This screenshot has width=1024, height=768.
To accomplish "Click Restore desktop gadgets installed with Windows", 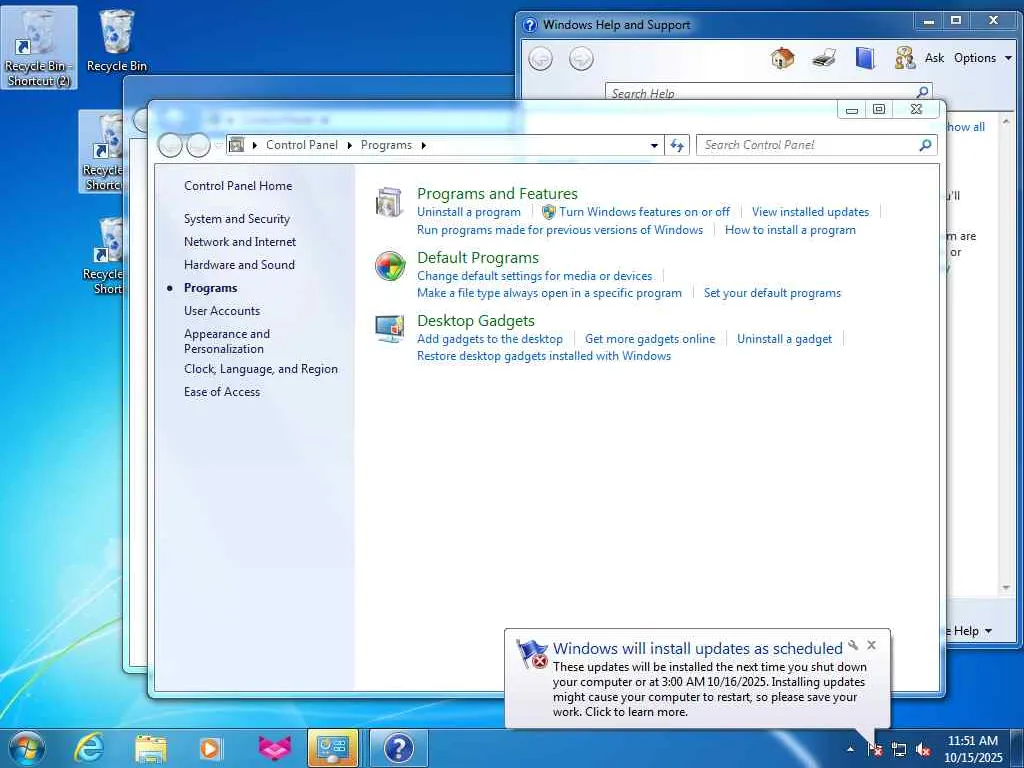I will coord(544,356).
